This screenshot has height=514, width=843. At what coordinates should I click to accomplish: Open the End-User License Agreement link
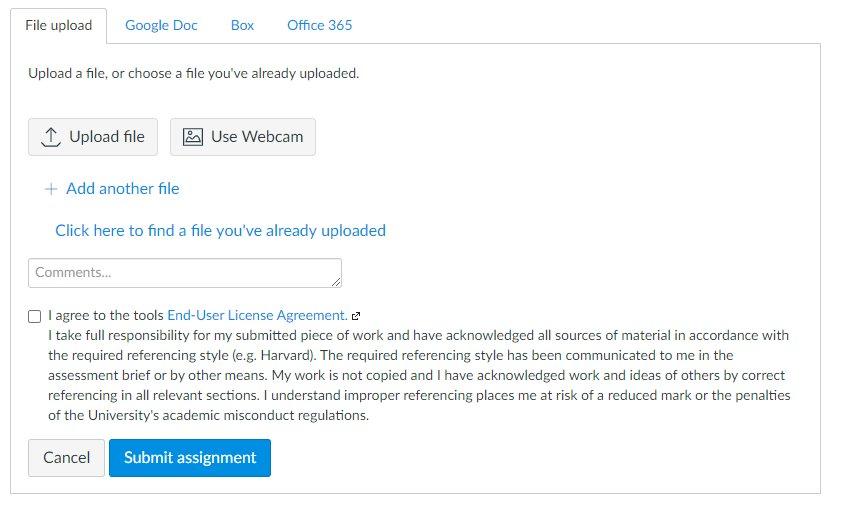click(258, 316)
